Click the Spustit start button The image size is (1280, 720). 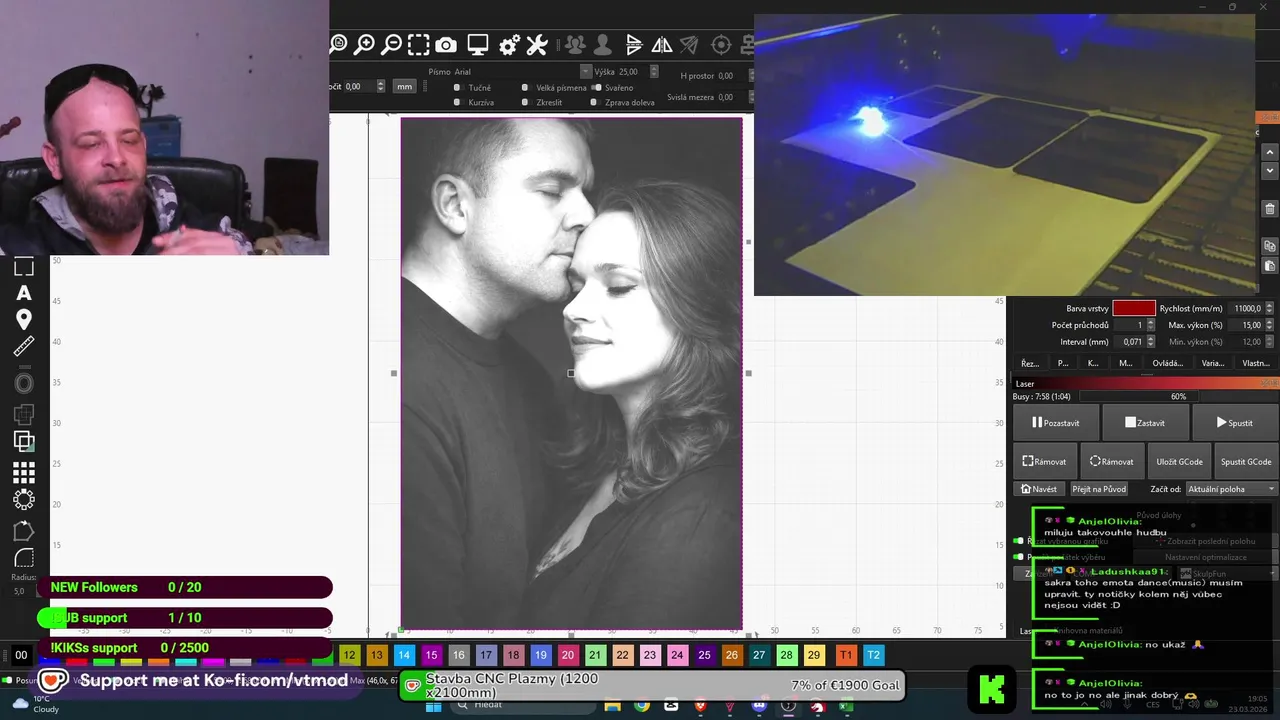[1235, 423]
